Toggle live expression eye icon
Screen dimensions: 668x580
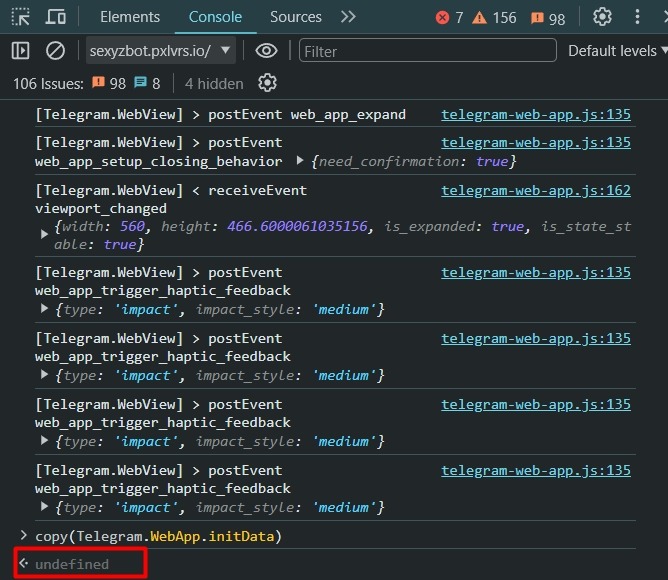coord(265,51)
